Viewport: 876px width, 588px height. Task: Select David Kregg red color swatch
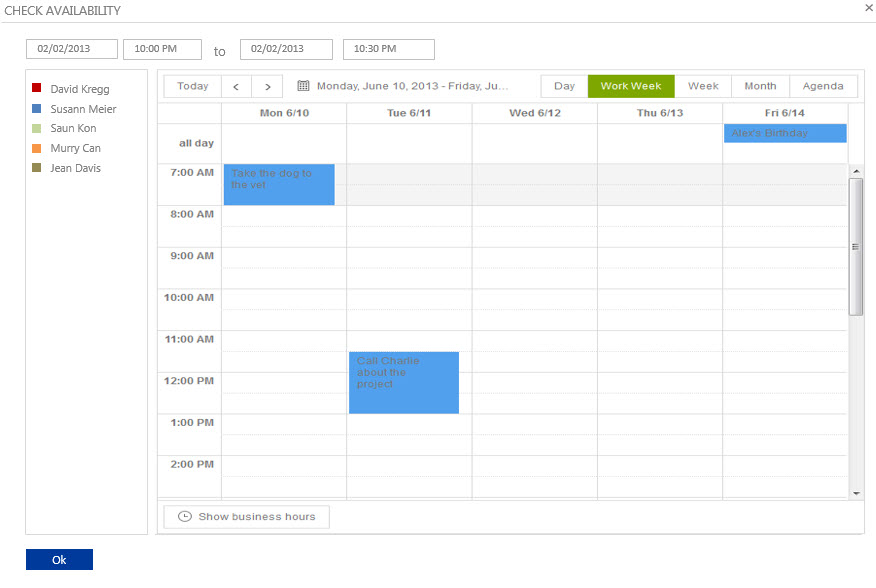[x=37, y=88]
